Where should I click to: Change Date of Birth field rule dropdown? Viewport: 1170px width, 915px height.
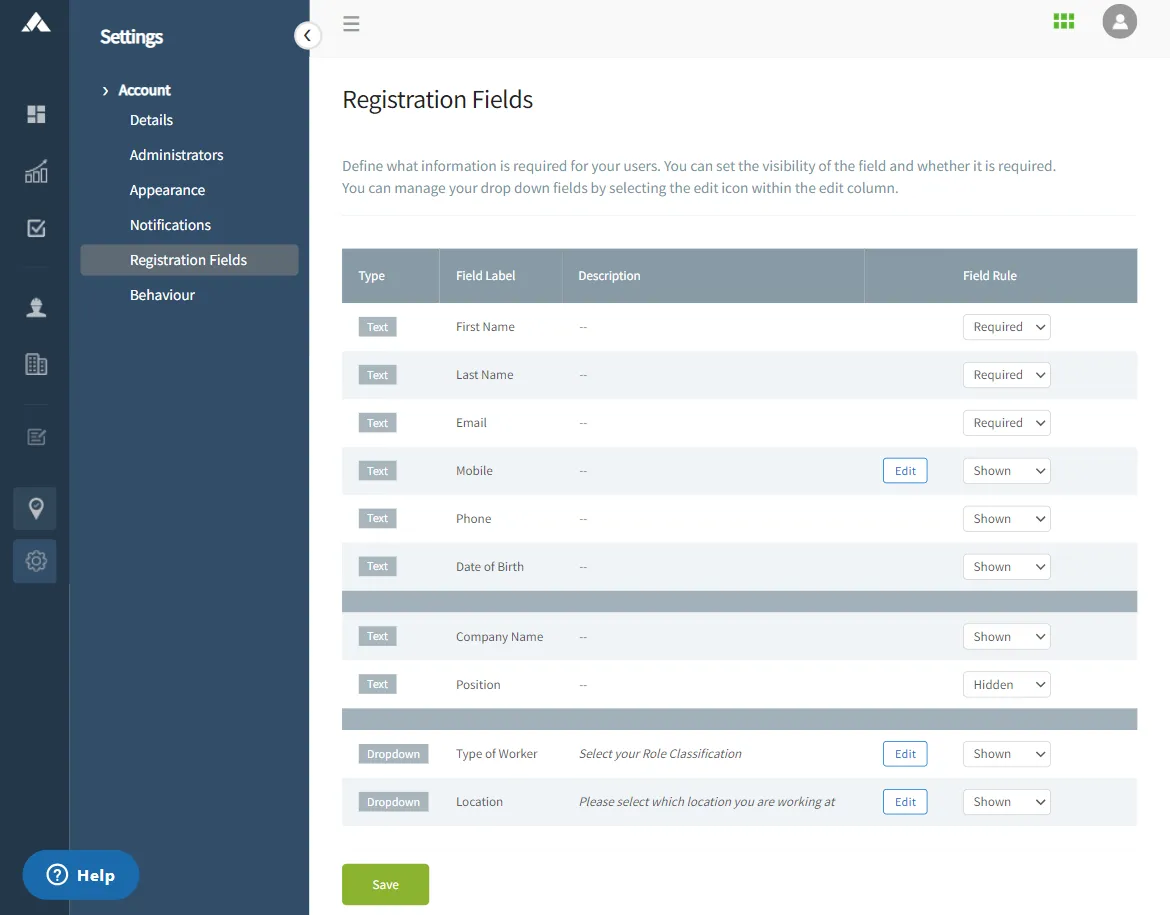(x=1006, y=567)
